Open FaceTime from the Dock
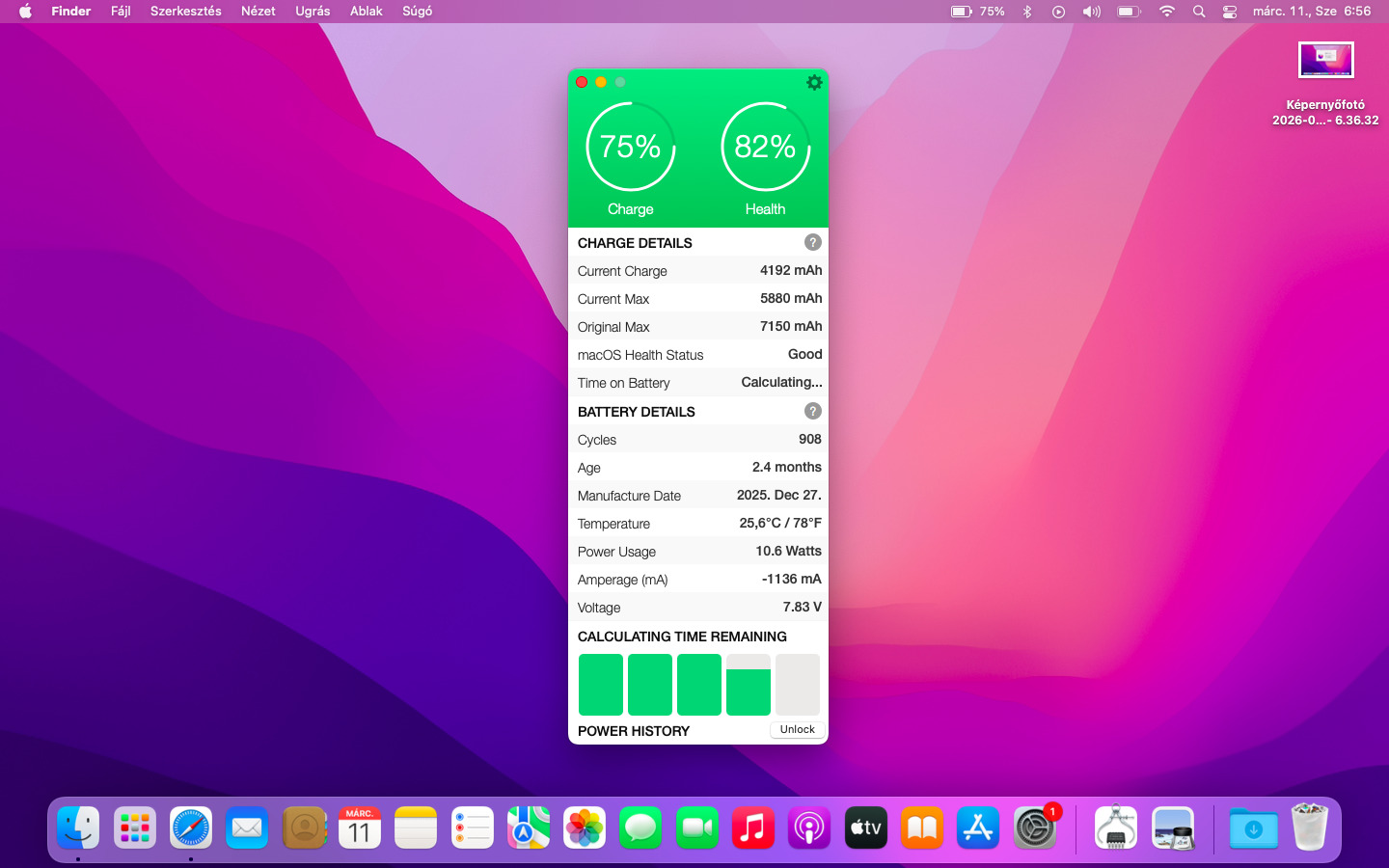Image resolution: width=1389 pixels, height=868 pixels. pos(697,827)
